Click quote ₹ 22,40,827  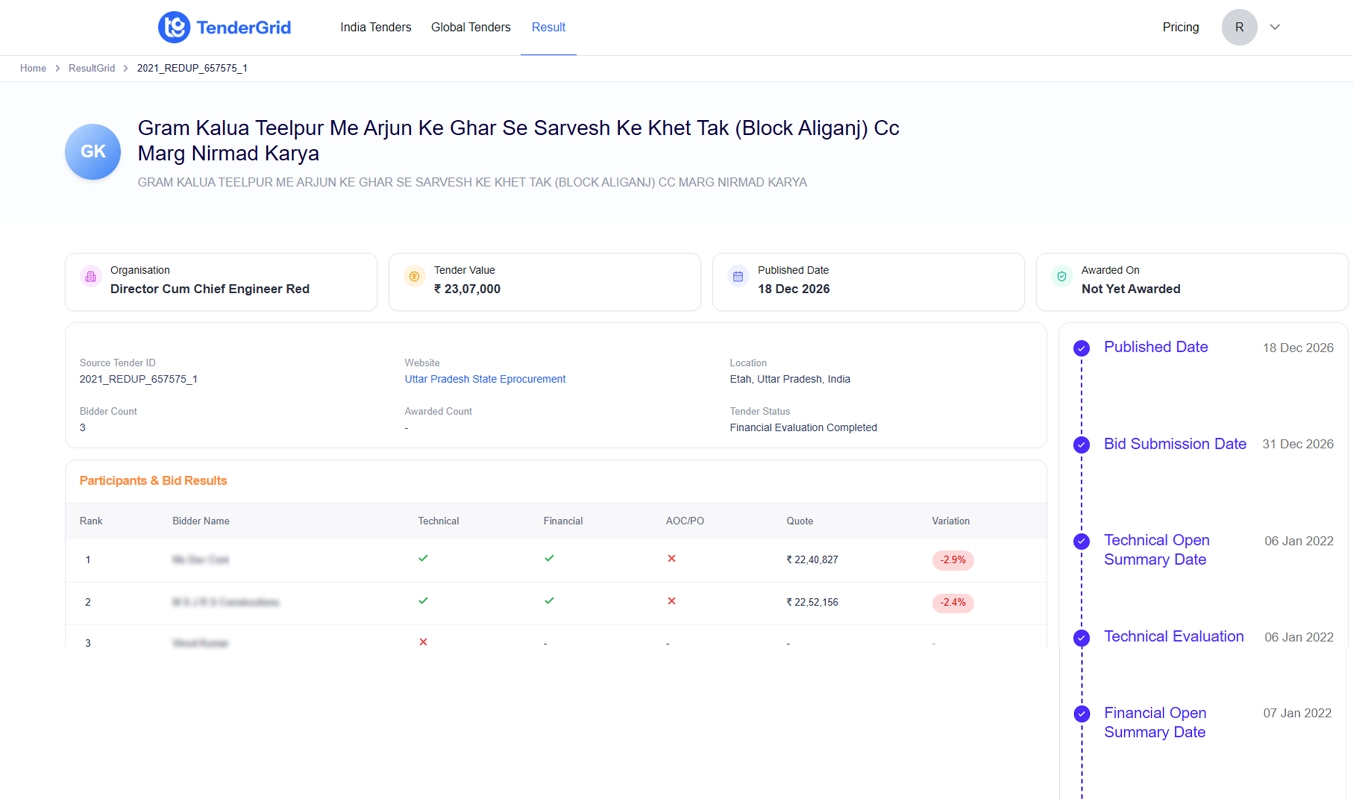click(812, 560)
